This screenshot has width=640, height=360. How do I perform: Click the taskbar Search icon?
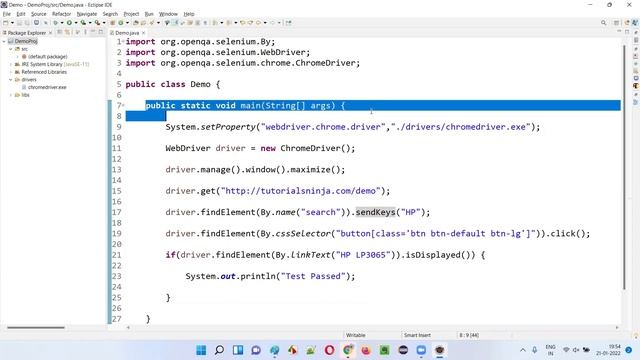[x=219, y=350]
